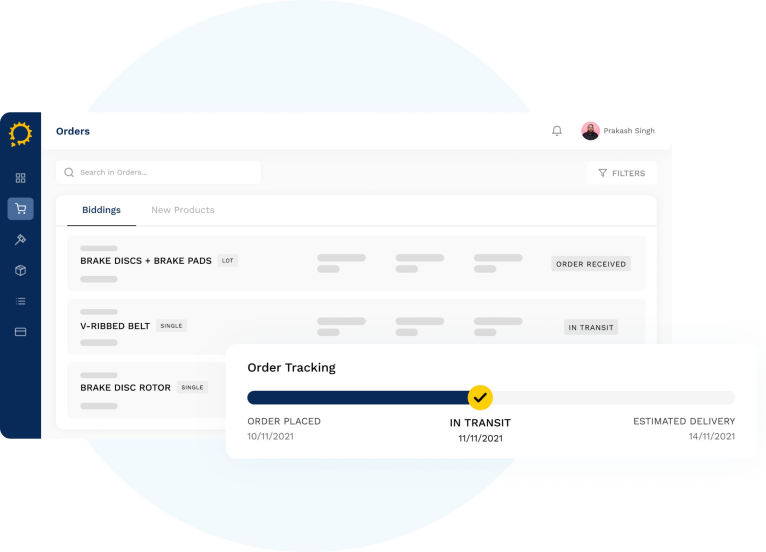Select the shopping cart orders icon

pos(21,209)
